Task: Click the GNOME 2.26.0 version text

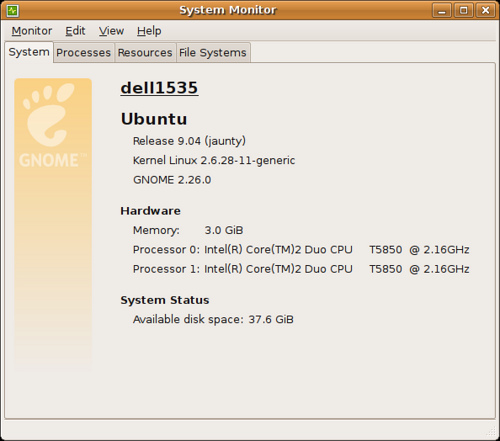Action: pyautogui.click(x=172, y=180)
